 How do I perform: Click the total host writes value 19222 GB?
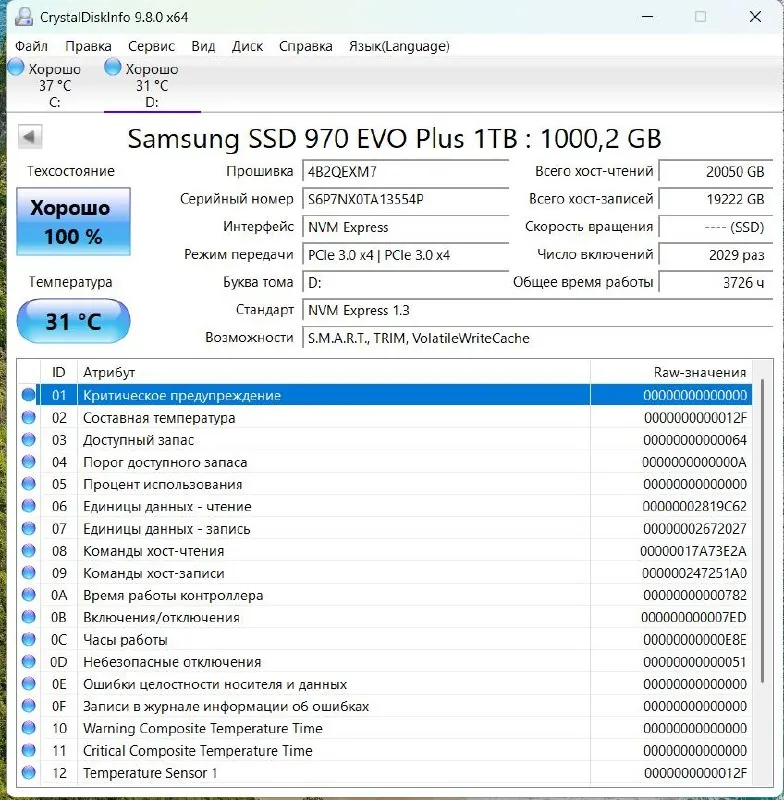716,199
